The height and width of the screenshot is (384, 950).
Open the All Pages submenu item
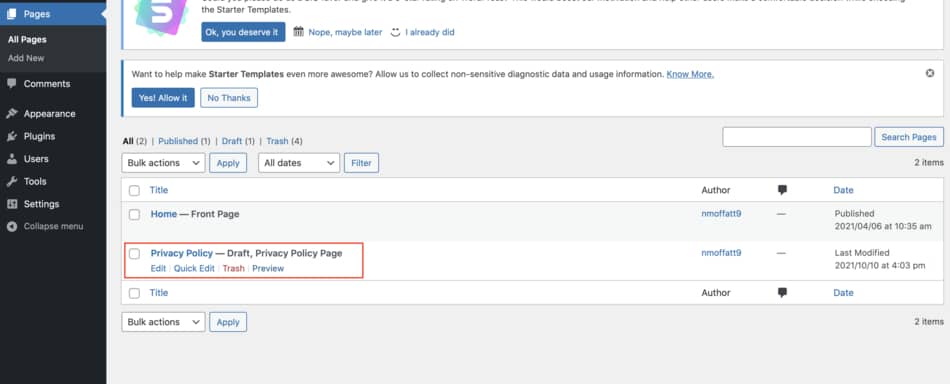(x=27, y=39)
